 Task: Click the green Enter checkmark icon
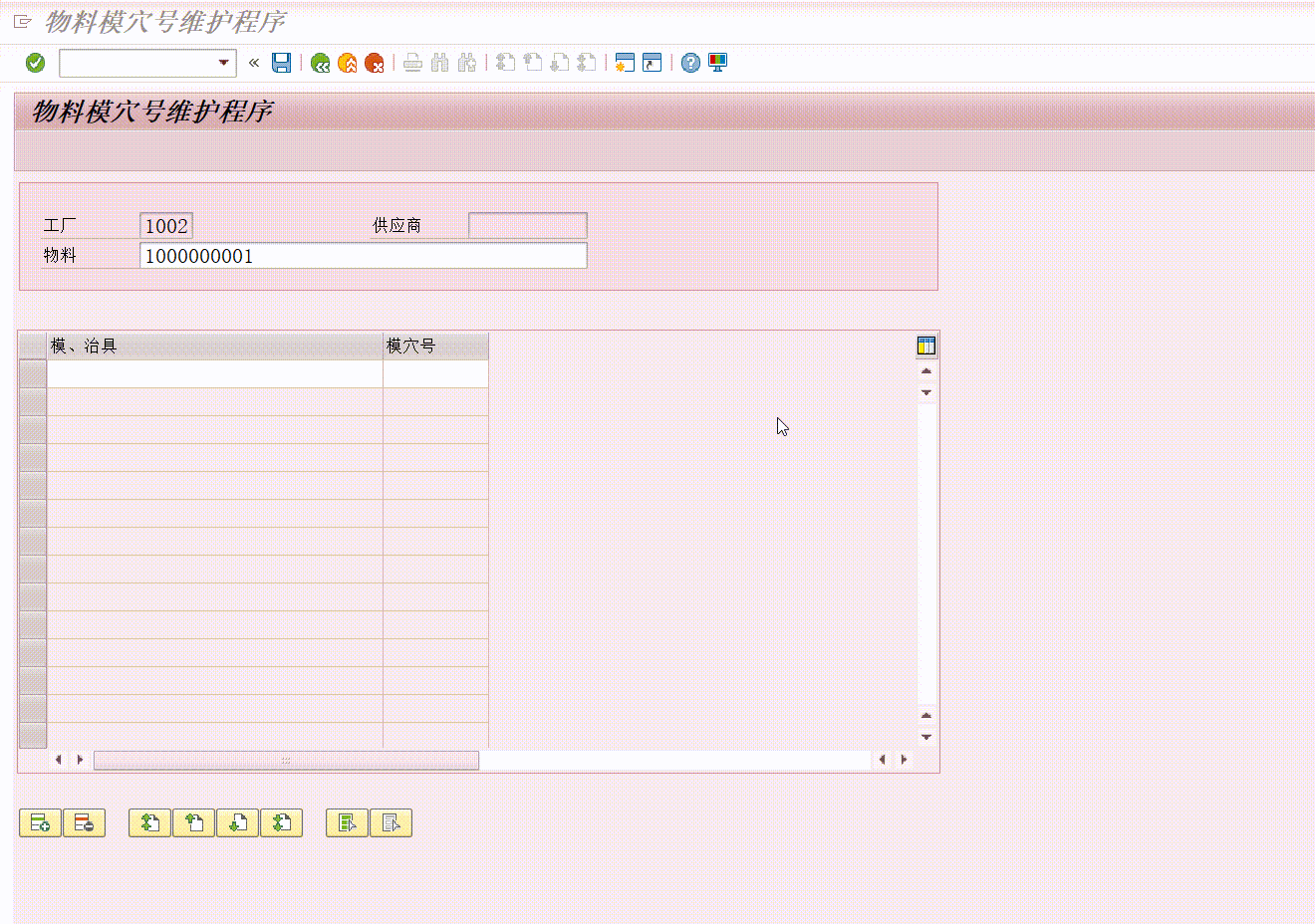pyautogui.click(x=35, y=63)
